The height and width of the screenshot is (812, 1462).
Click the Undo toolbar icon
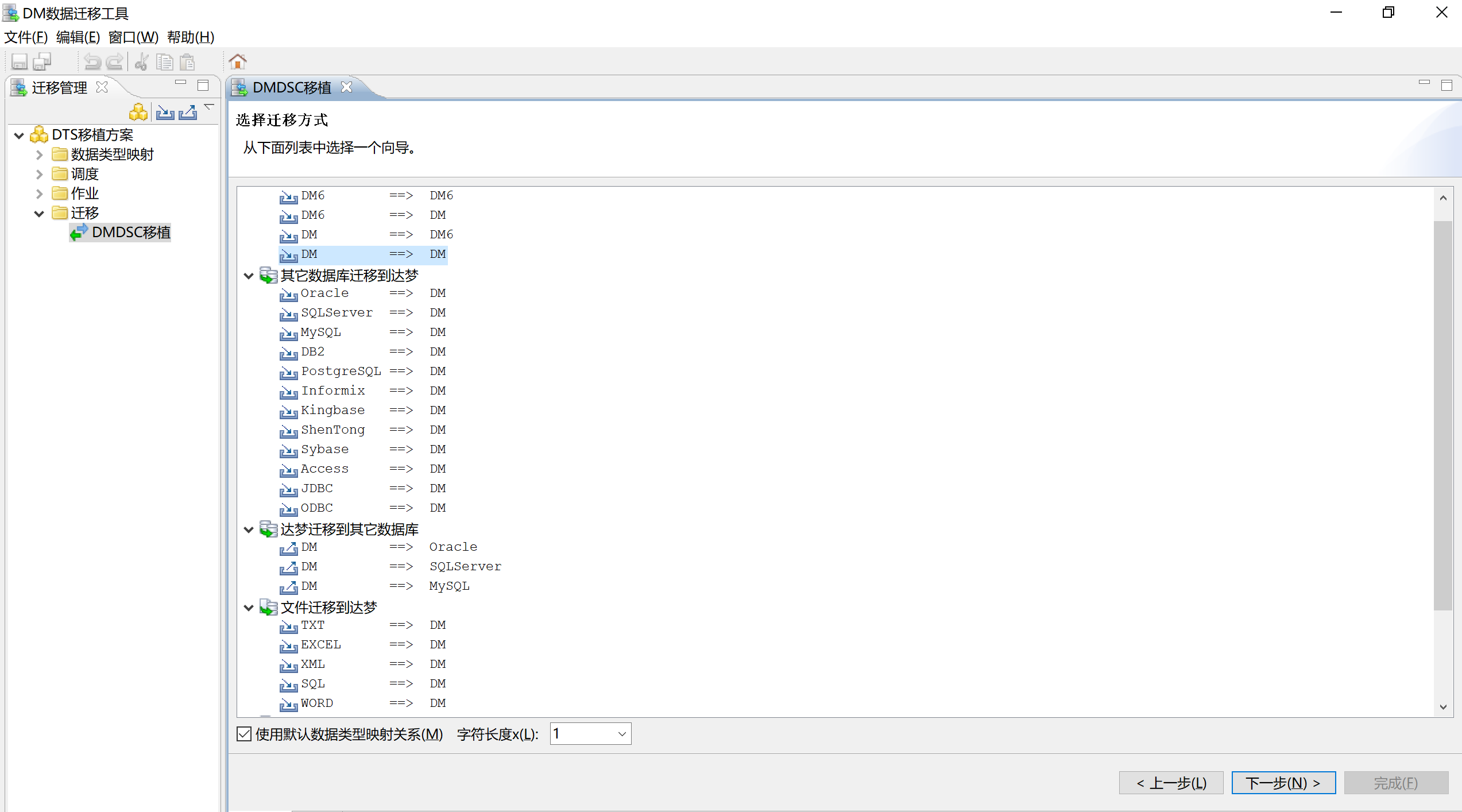coord(92,61)
